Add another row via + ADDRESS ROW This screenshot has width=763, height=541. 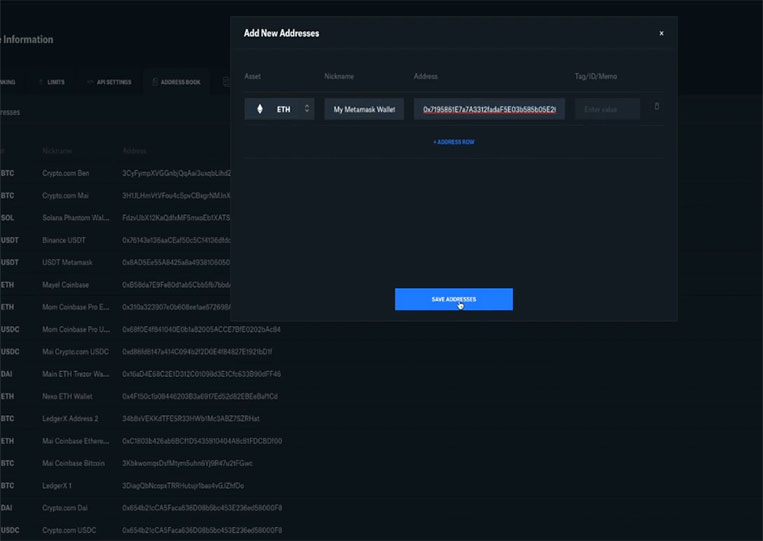(x=454, y=142)
